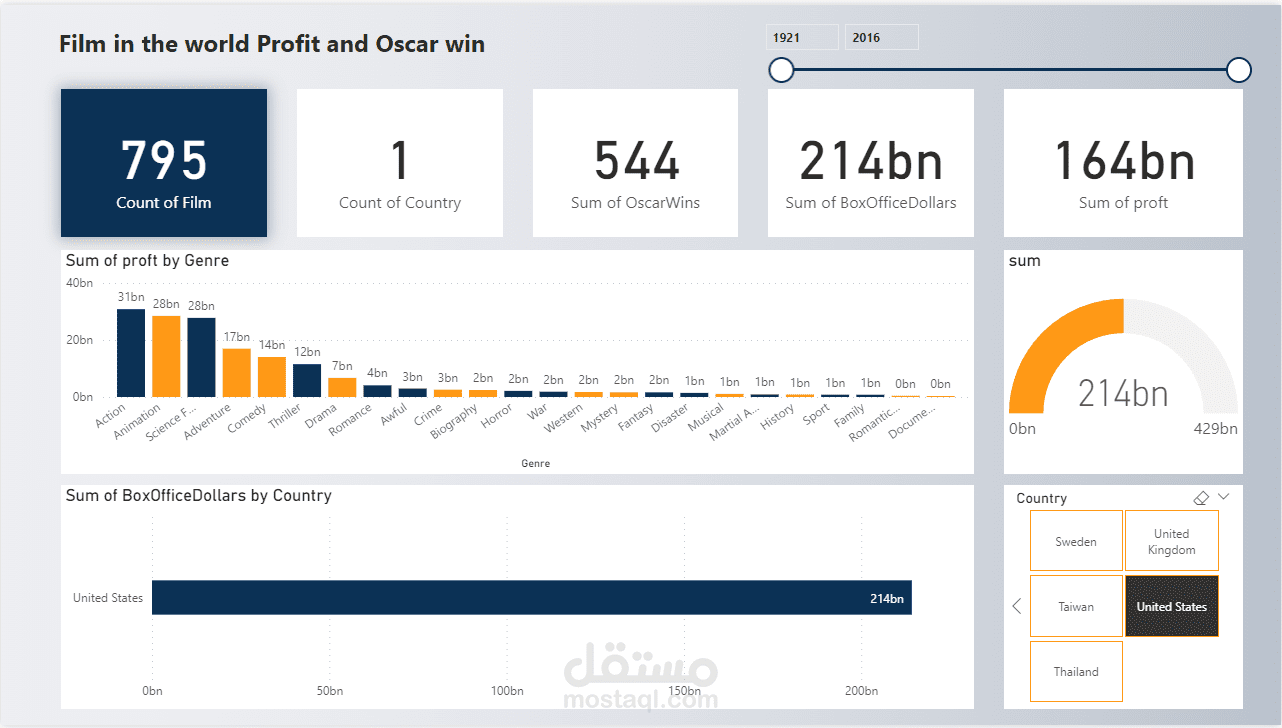Click the Comedy genre bar
This screenshot has width=1282, height=728.
click(x=272, y=377)
